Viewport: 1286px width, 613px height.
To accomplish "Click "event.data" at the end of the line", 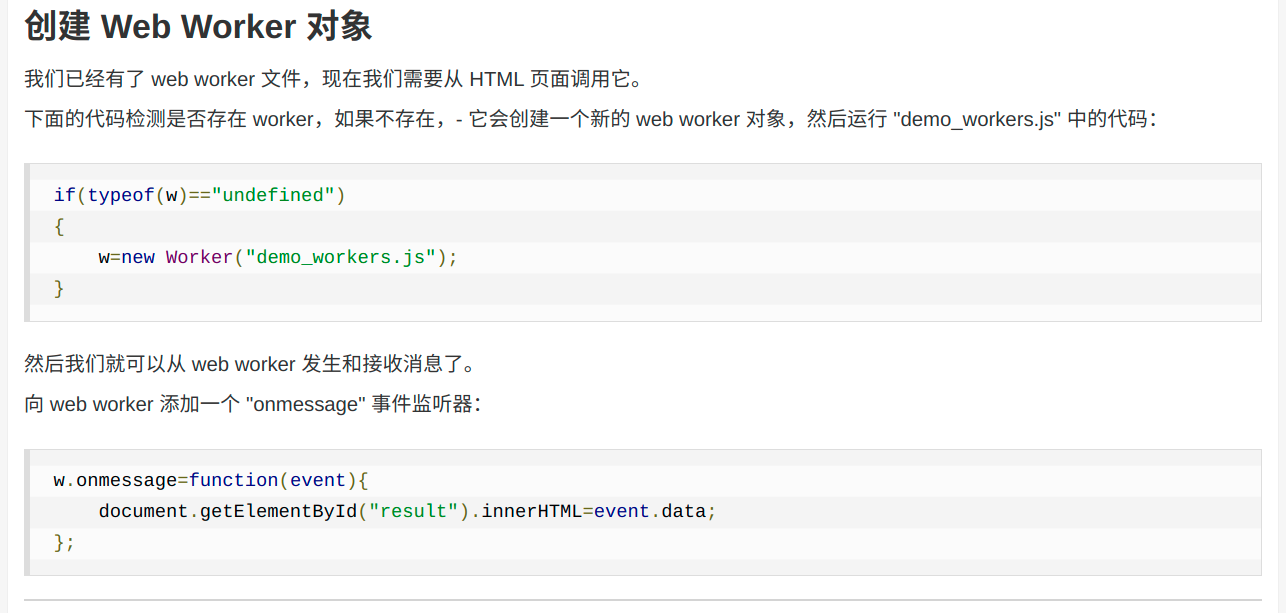I will tap(650, 511).
